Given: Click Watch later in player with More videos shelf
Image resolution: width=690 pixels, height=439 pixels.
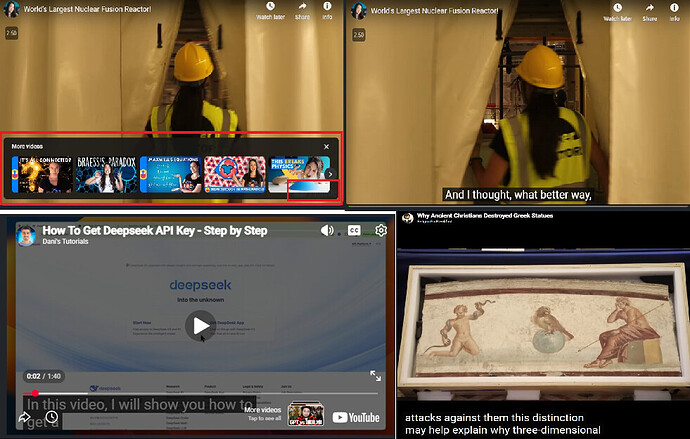Looking at the screenshot, I should pos(270,11).
